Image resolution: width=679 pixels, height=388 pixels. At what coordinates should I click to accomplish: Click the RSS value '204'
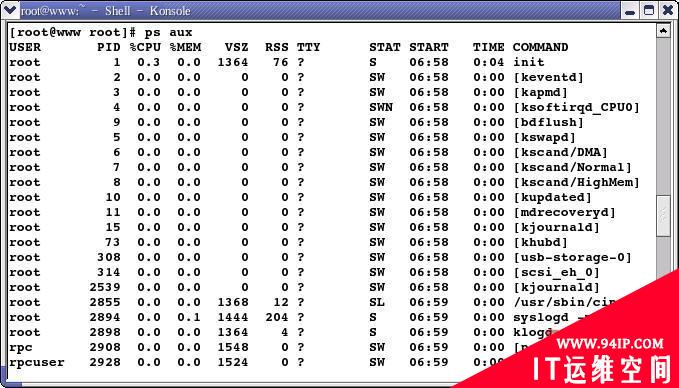click(x=277, y=317)
